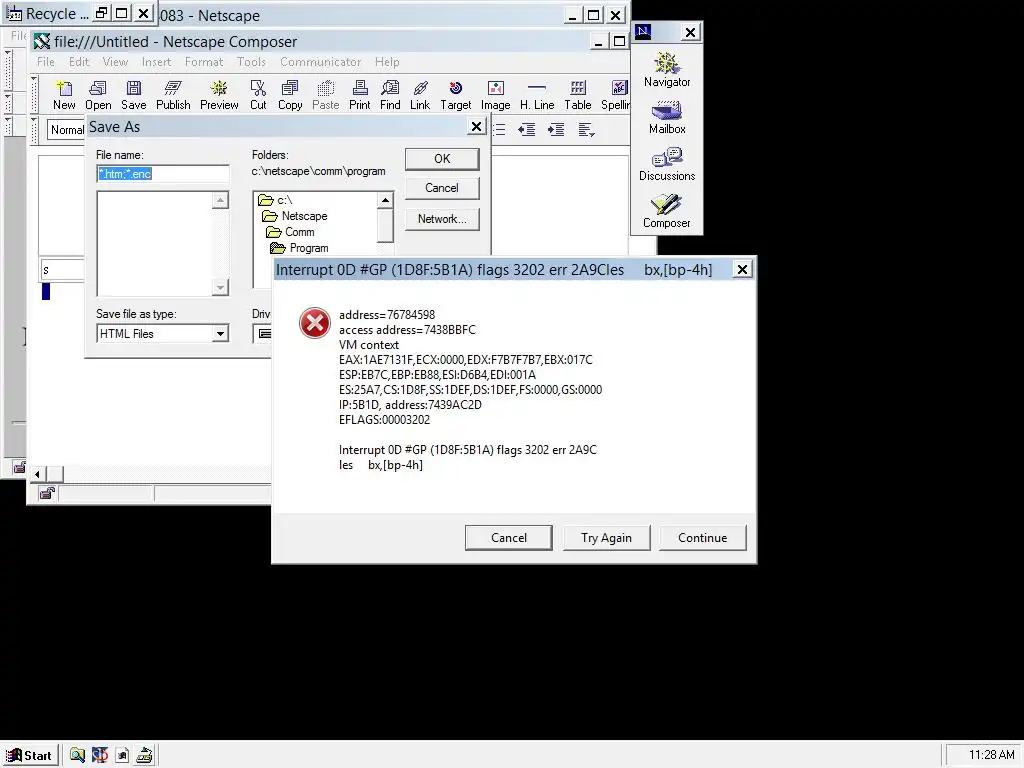Image resolution: width=1024 pixels, height=768 pixels.
Task: Select the Program folder in Folders list
Action: click(300, 248)
